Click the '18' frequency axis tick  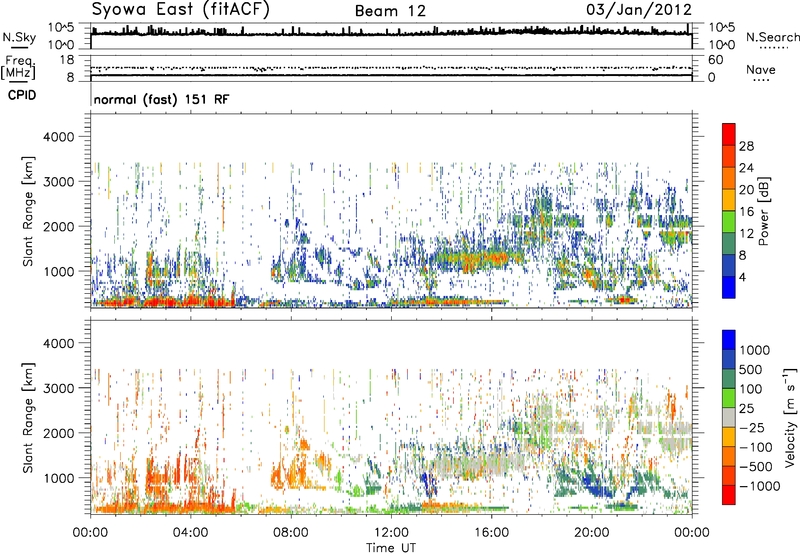click(x=67, y=60)
